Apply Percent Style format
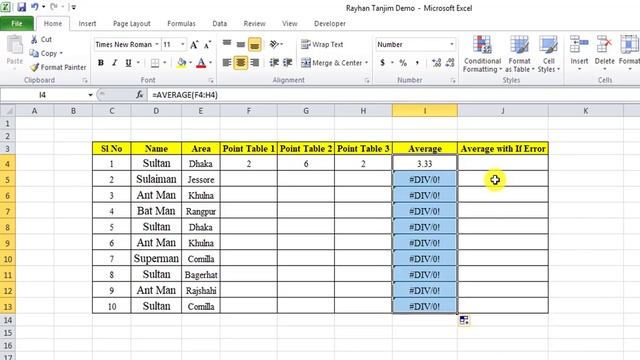The height and width of the screenshot is (360, 640). click(403, 63)
